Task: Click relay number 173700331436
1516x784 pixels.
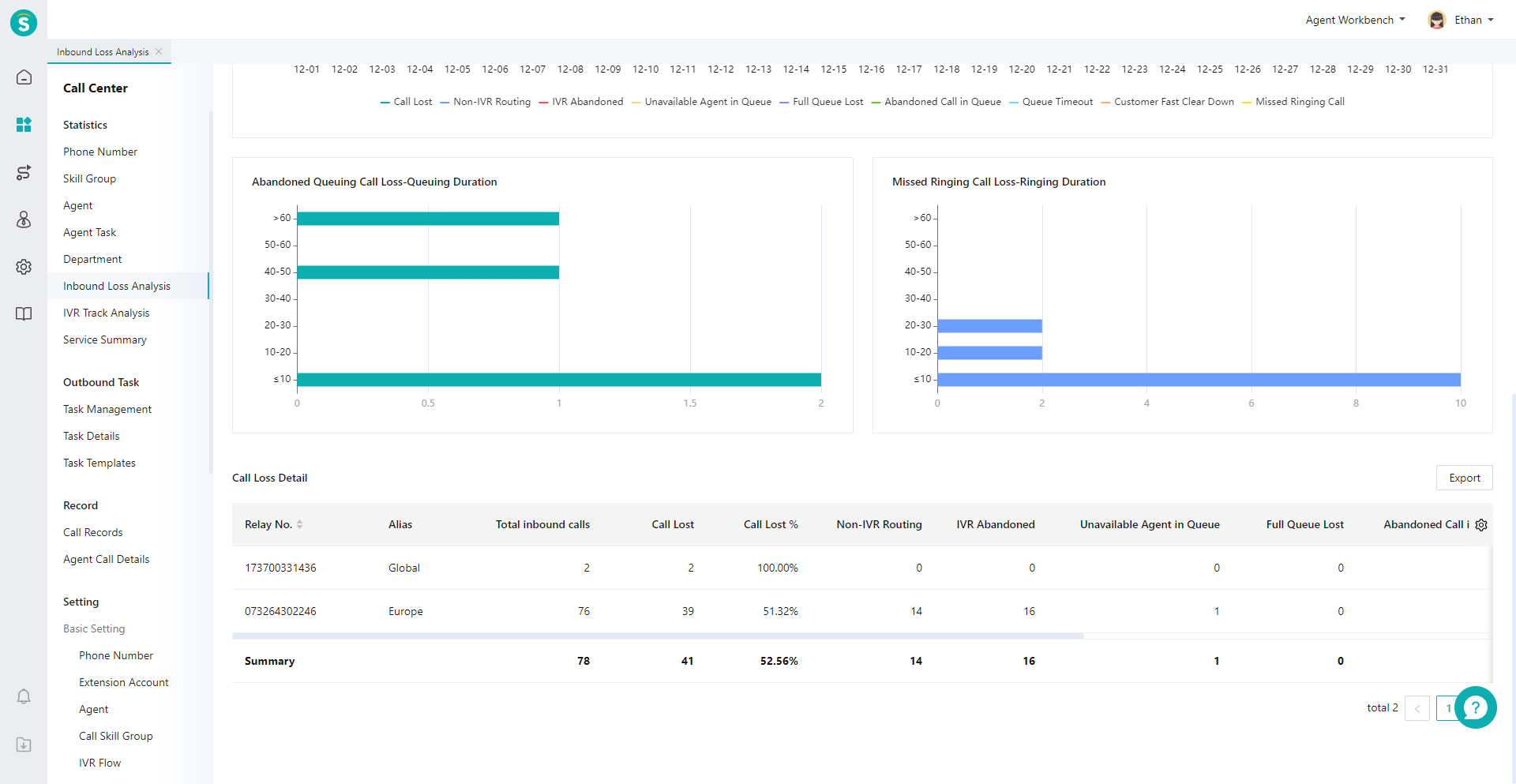Action: pos(280,568)
